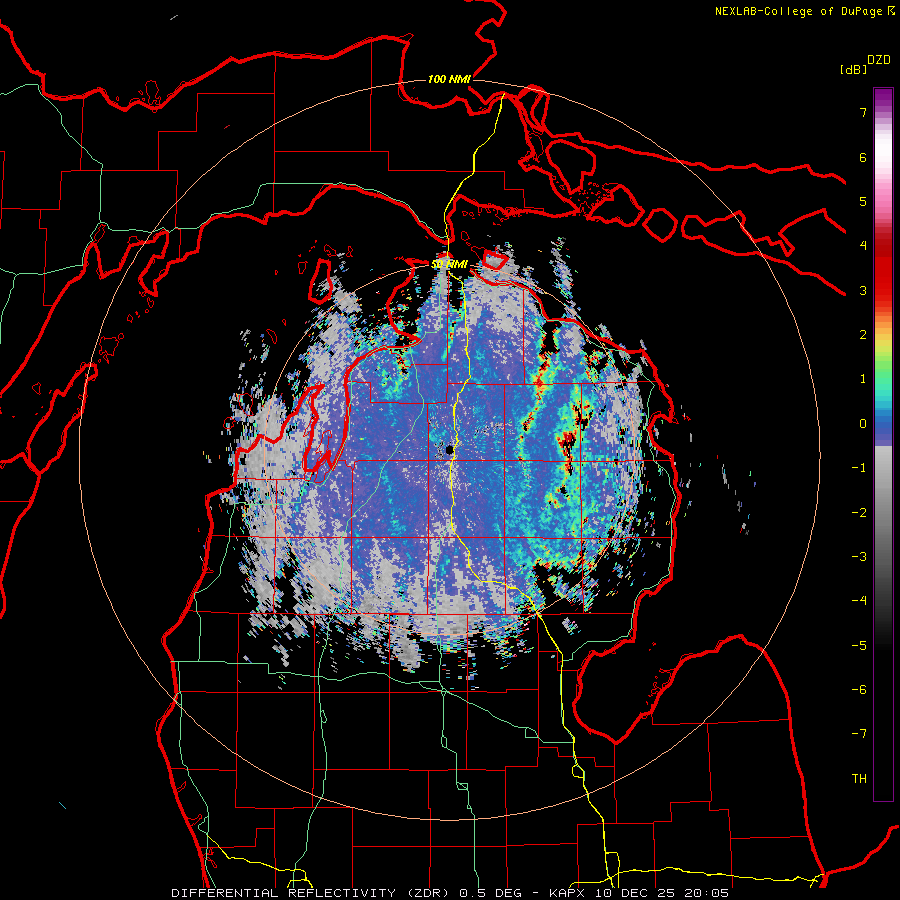Click the NEXLAB-College of DuPage label
The width and height of the screenshot is (900, 900).
click(x=804, y=11)
